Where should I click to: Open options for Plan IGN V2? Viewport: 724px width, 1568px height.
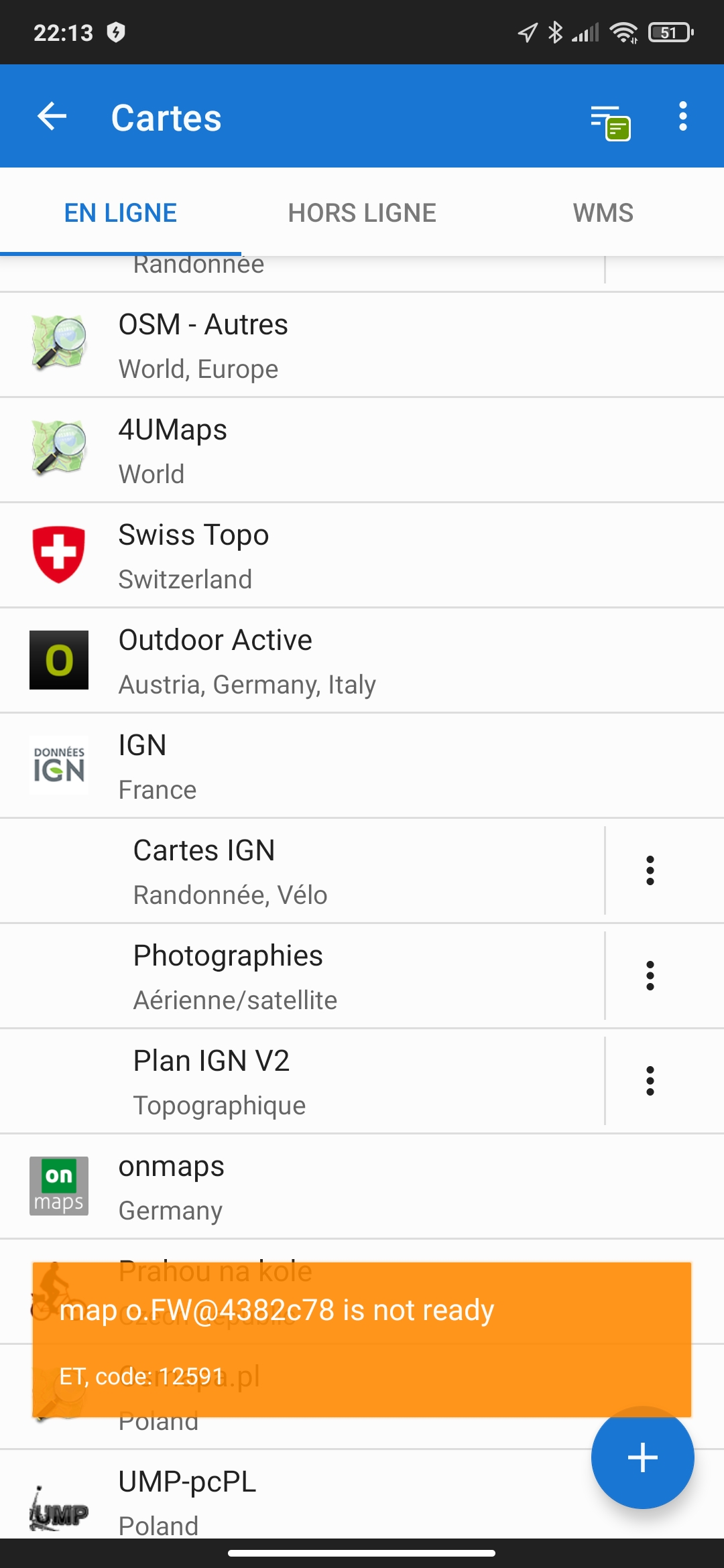650,1081
